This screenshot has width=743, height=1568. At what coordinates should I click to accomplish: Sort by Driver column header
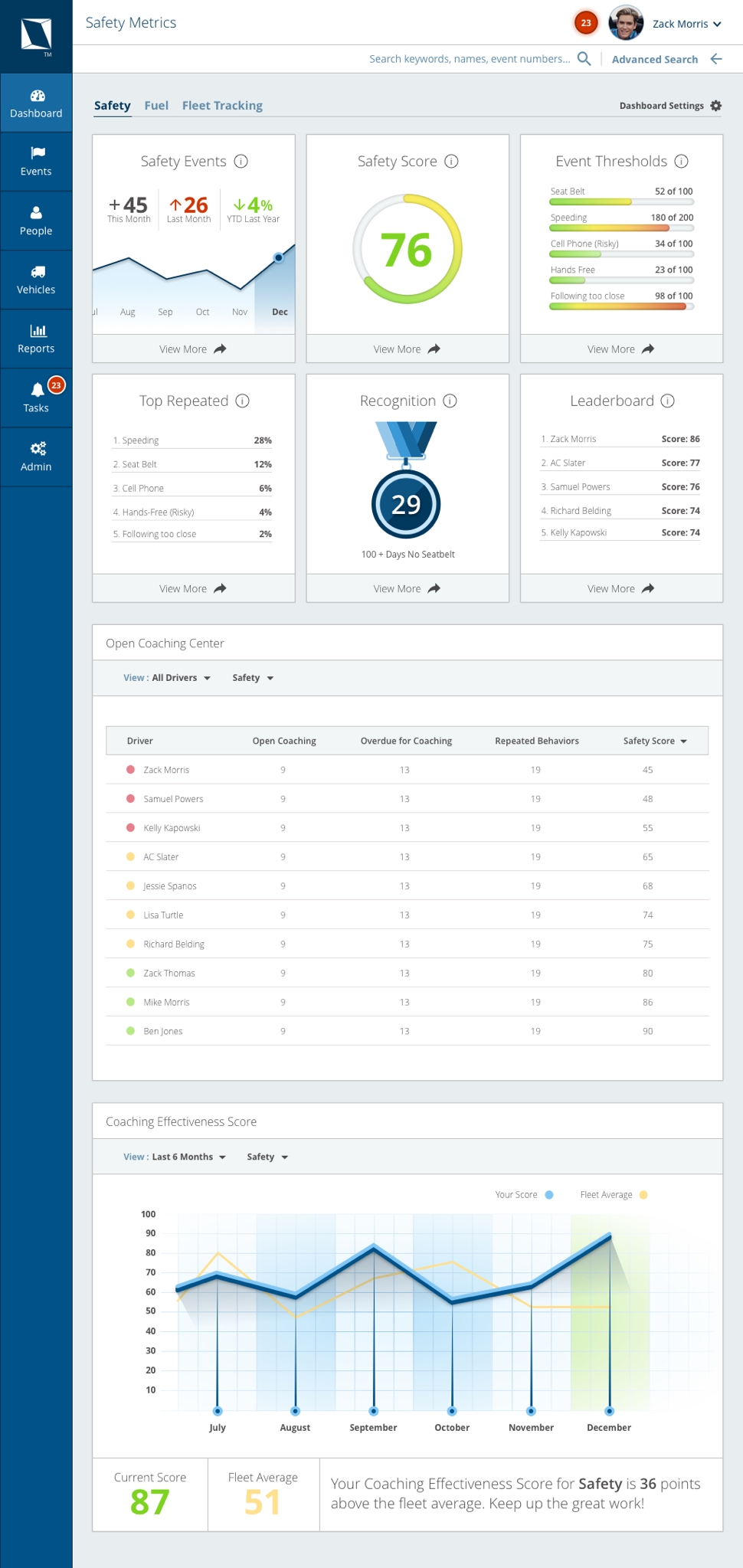click(140, 741)
